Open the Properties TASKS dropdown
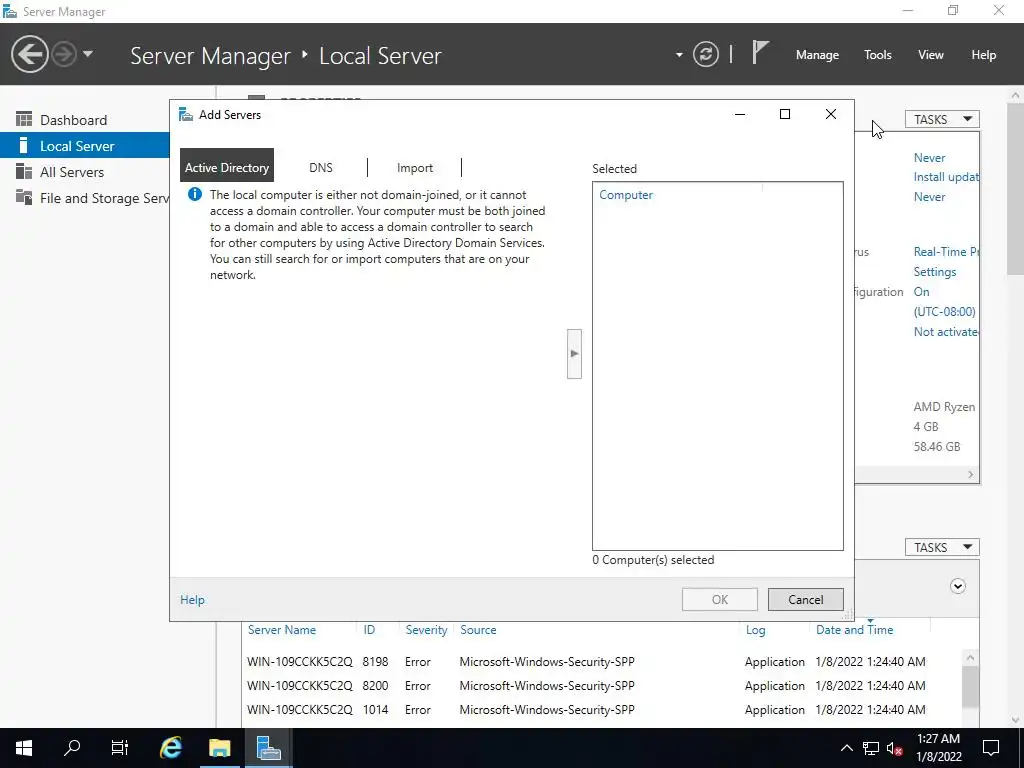Viewport: 1024px width, 768px height. pos(942,119)
